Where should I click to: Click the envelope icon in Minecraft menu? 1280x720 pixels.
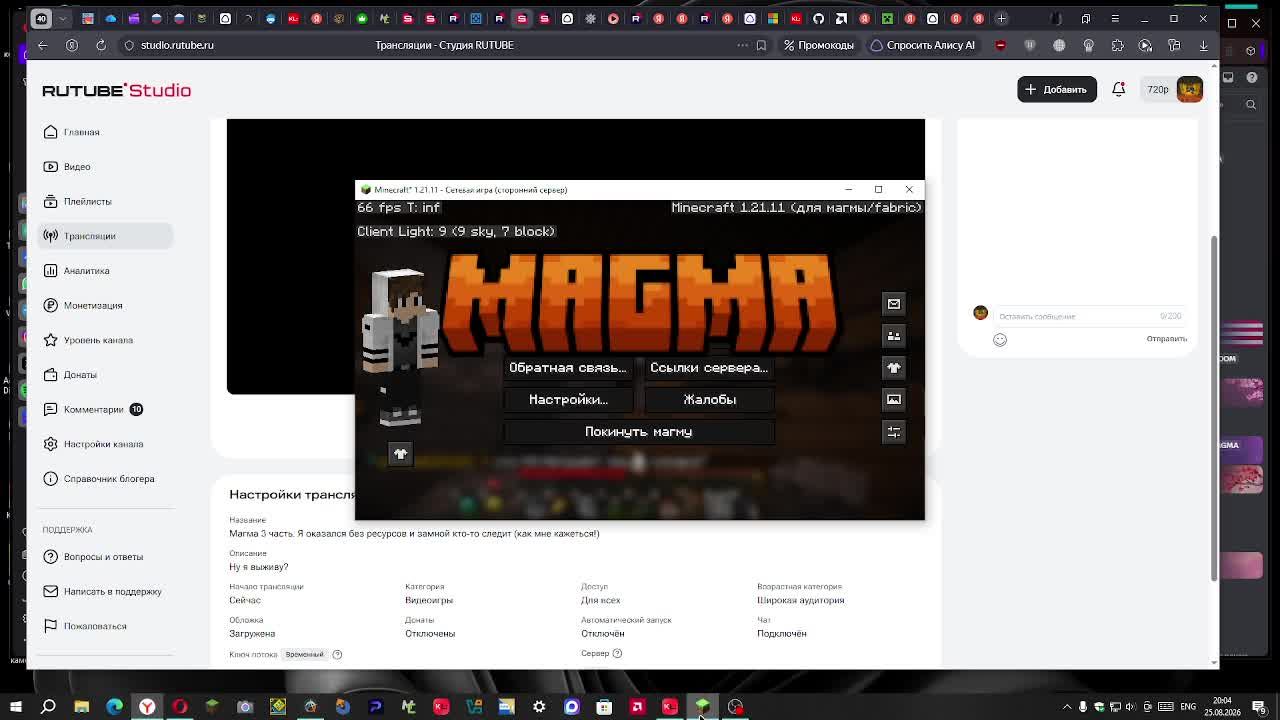coord(894,304)
